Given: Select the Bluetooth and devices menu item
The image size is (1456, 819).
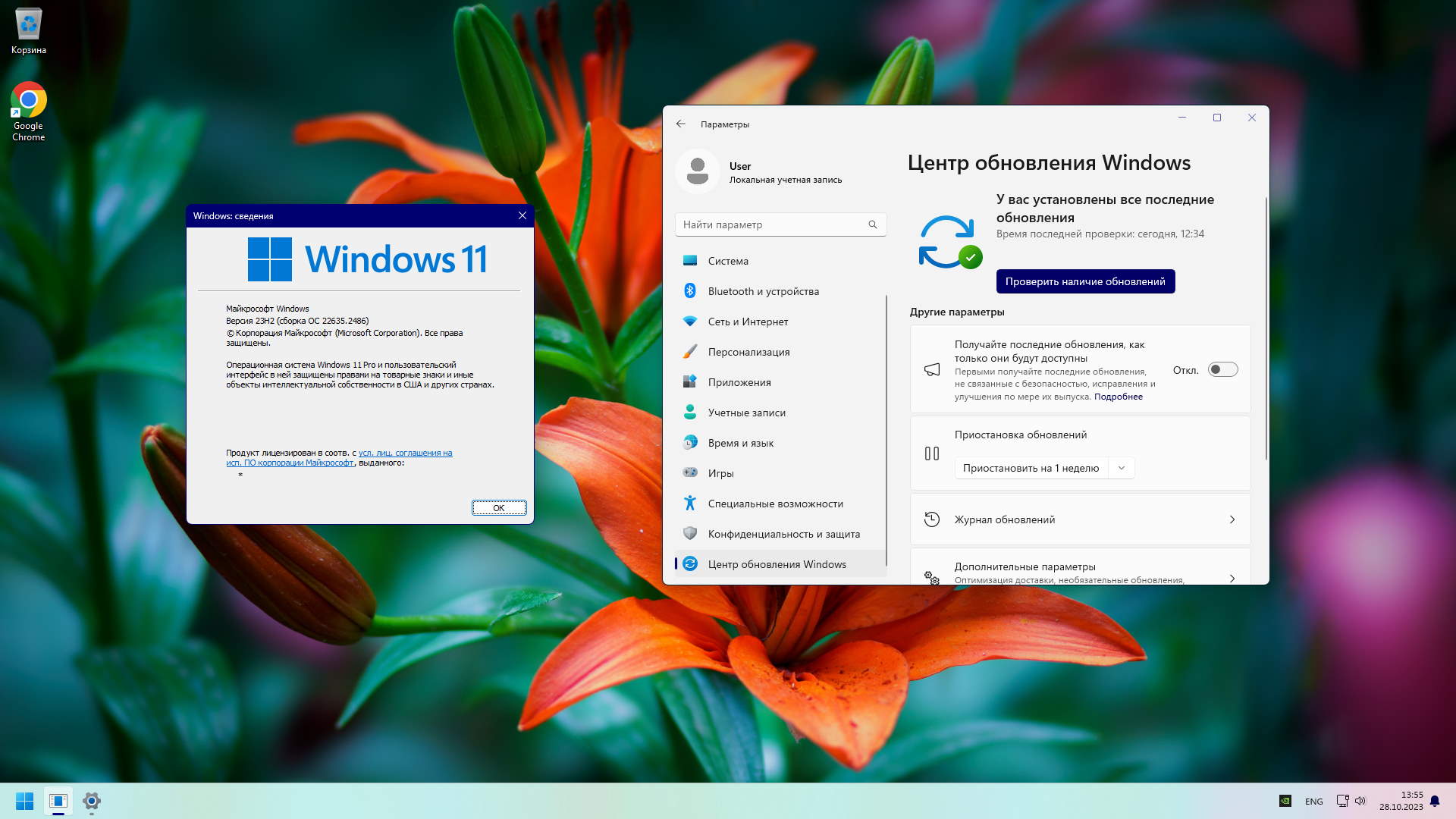Looking at the screenshot, I should (x=763, y=291).
